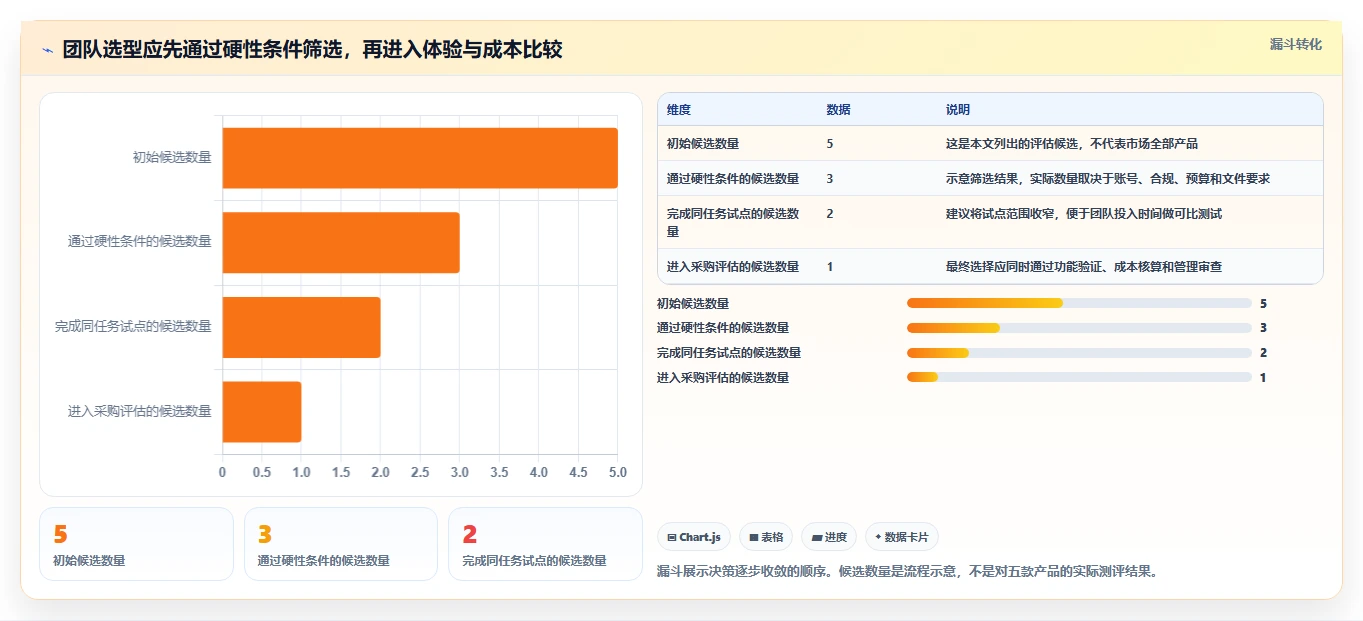Image resolution: width=1363 pixels, height=621 pixels.
Task: Click the 进入采购评估的候选数量 progress bar
Action: pos(1079,378)
